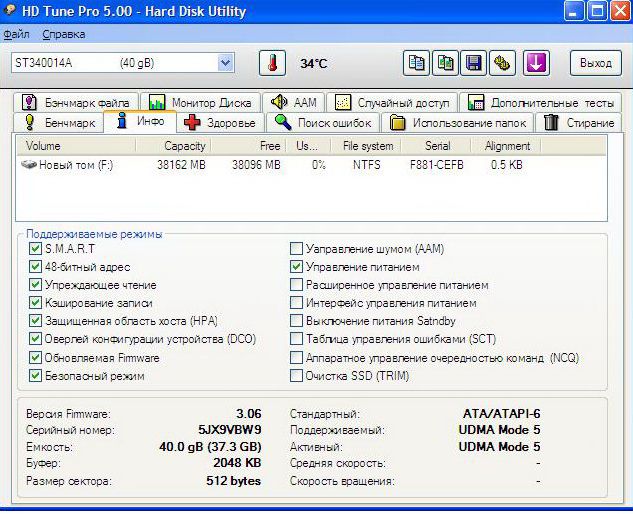Open the Справка menu
Screen dimensions: 633x514
(64, 34)
